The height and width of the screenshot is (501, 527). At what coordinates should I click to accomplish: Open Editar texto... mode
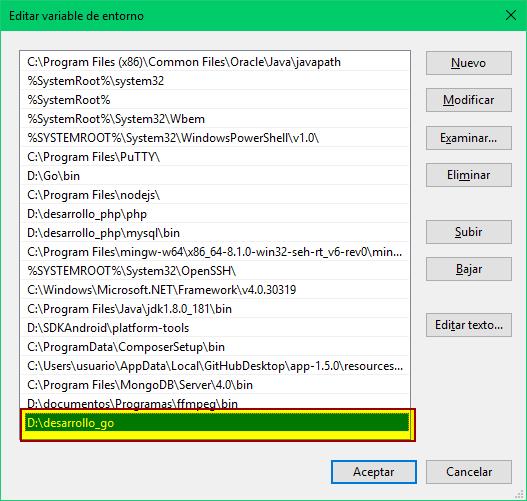[x=469, y=325]
